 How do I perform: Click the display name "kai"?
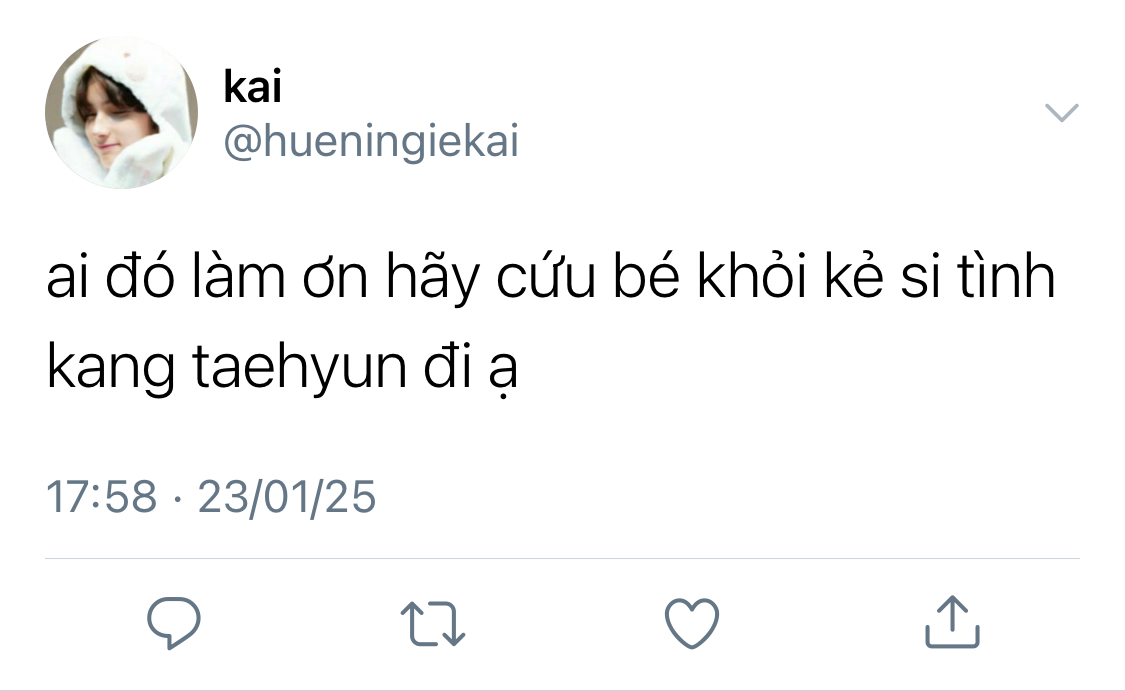[x=252, y=88]
